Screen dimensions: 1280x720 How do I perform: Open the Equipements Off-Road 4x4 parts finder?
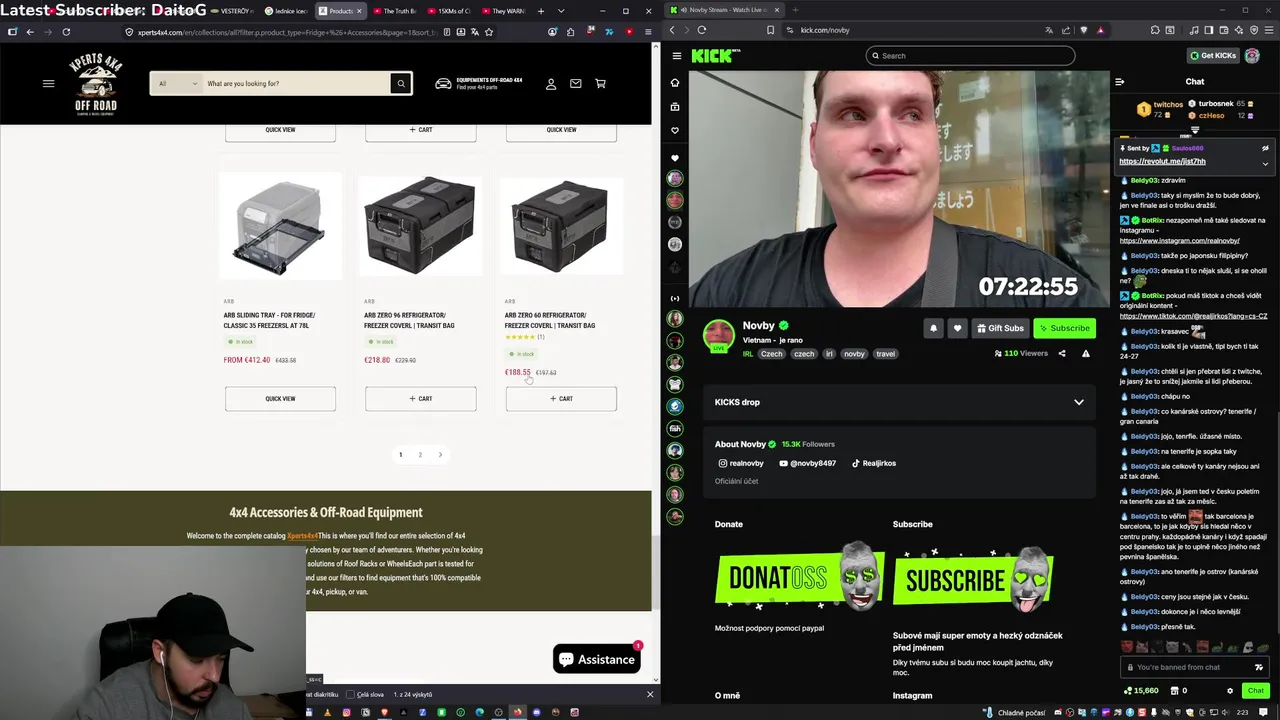(479, 84)
